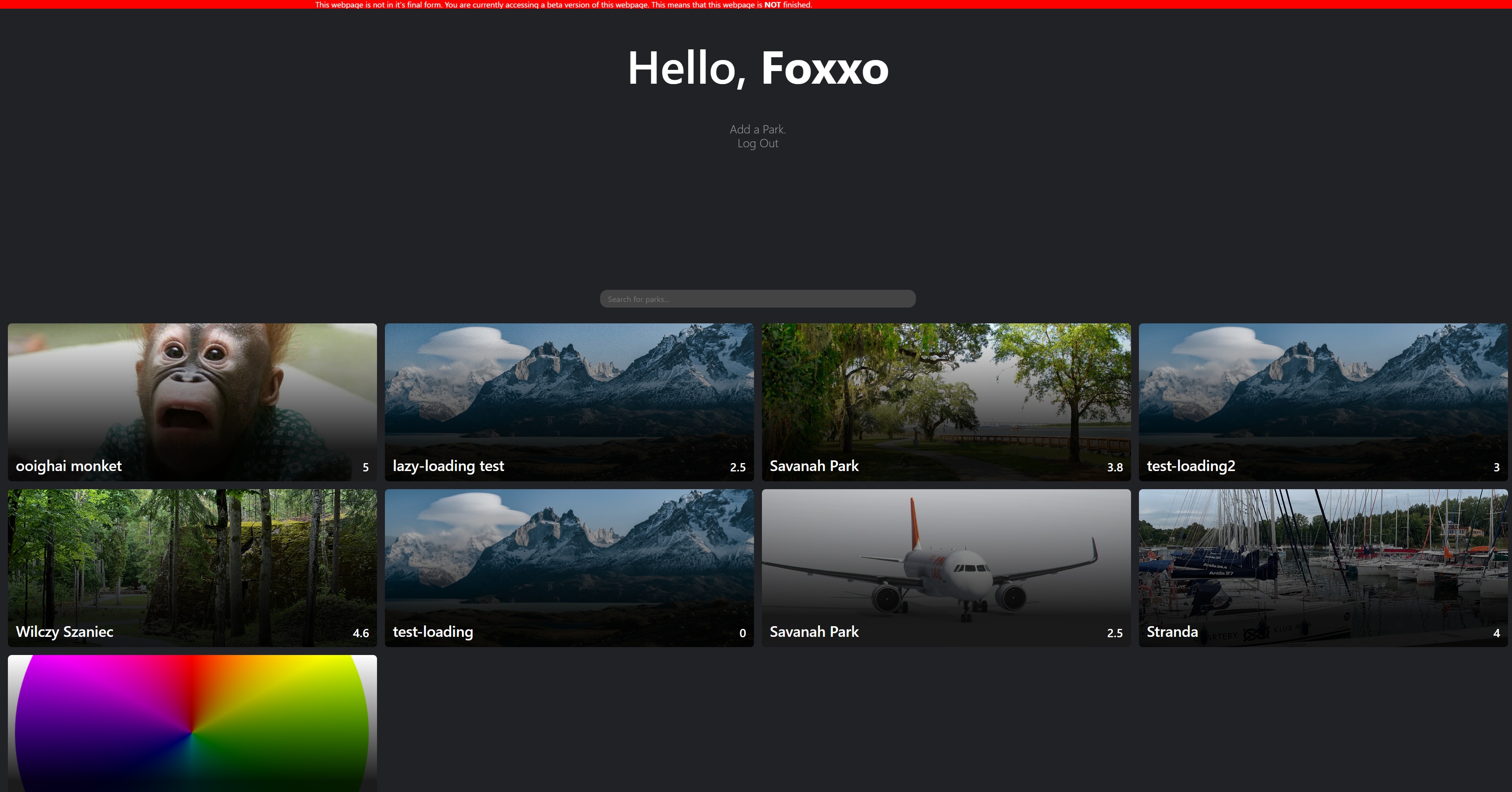1512x792 pixels.
Task: Click the Add a Park link
Action: coord(757,129)
